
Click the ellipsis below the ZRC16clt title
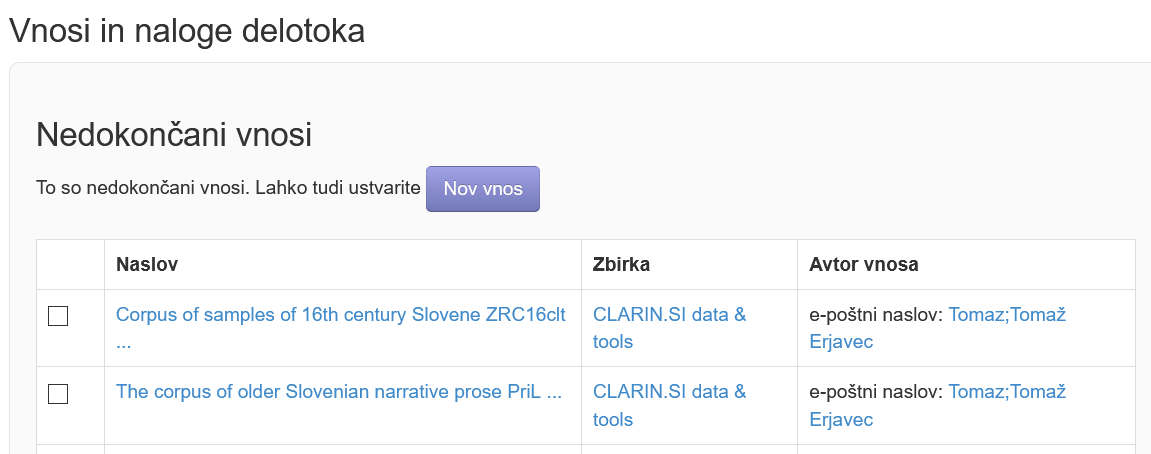coord(123,343)
